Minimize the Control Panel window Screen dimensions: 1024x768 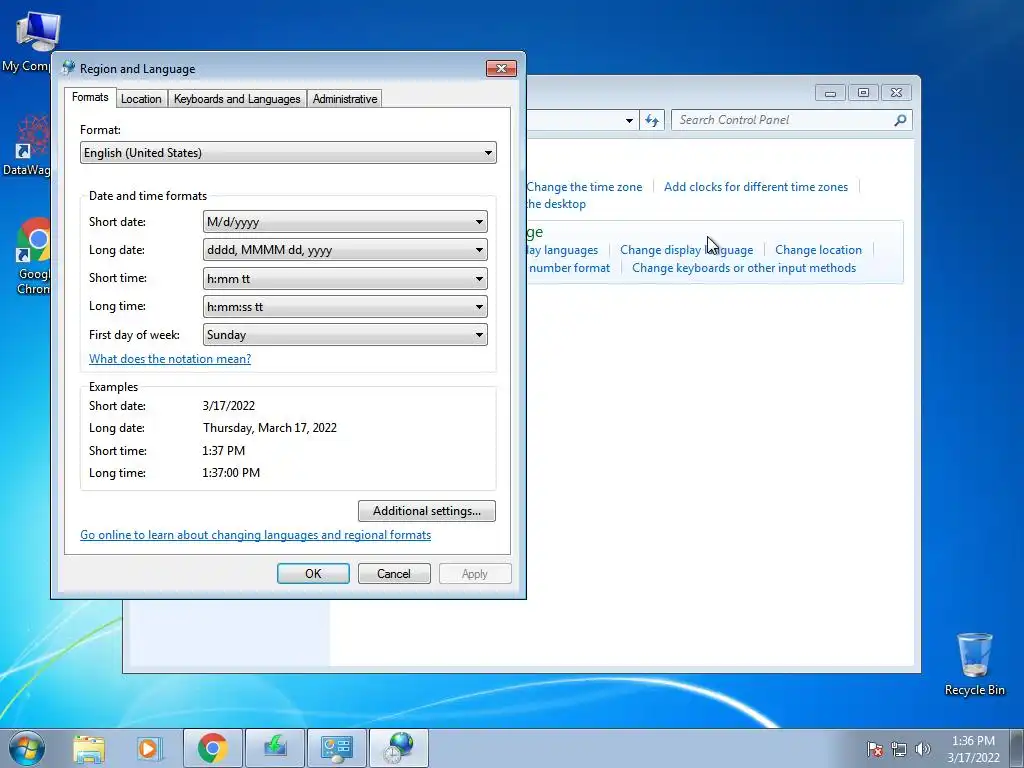(x=830, y=93)
